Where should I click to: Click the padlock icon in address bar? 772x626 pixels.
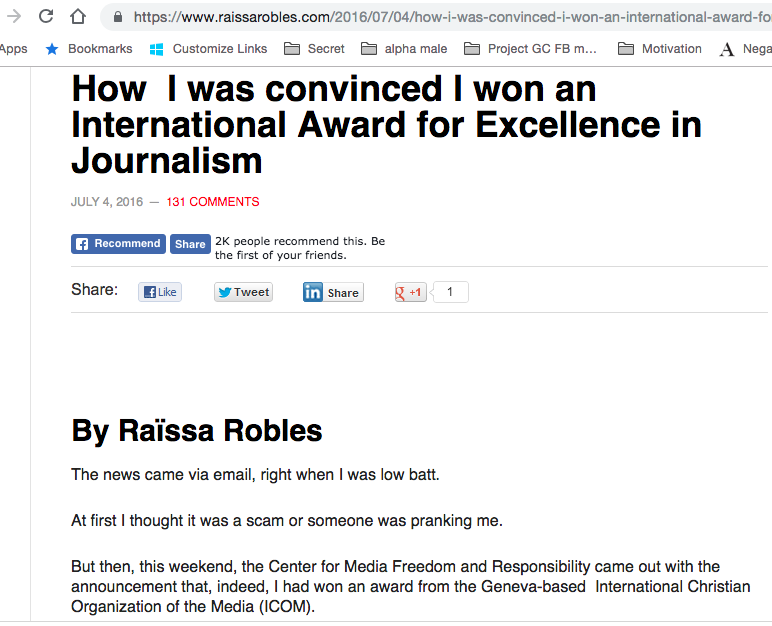pos(118,17)
